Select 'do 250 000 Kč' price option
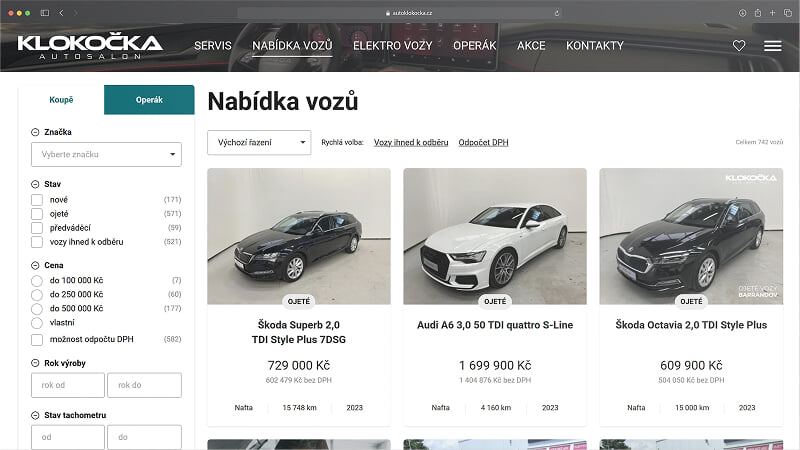800x450 pixels. point(37,295)
